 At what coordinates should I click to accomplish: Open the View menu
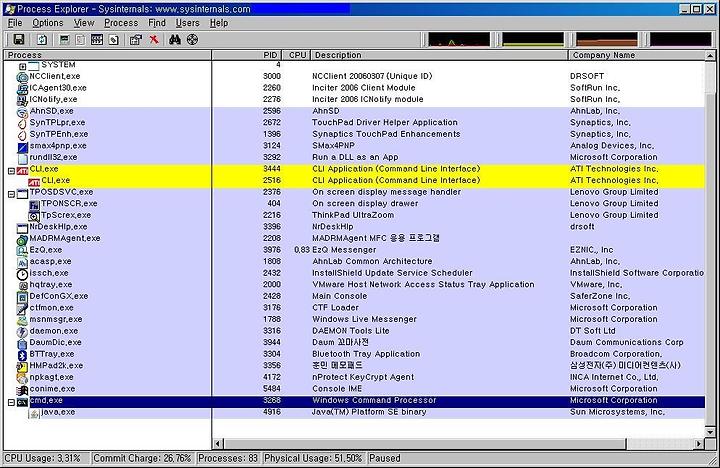pos(84,23)
